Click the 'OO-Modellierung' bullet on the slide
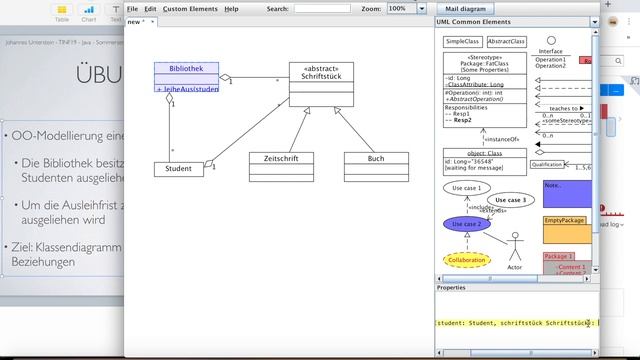 click(68, 136)
